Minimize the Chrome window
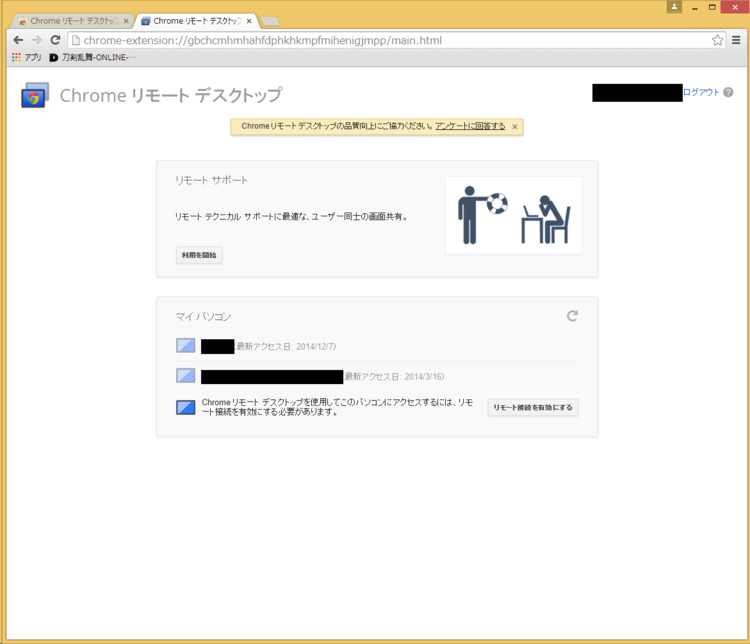The image size is (750, 644). tap(695, 7)
